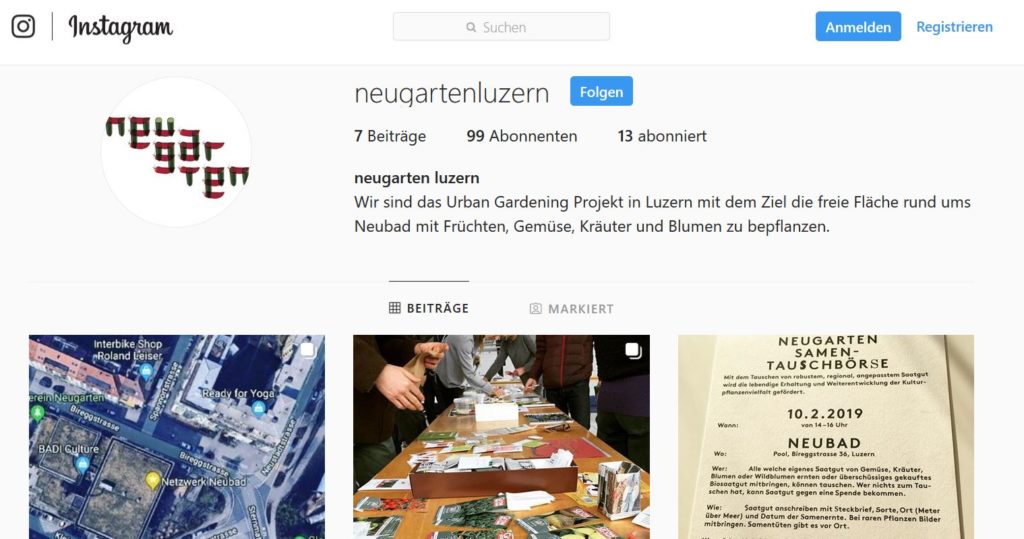View the 13 abonniert list
Screen dimensions: 1024x539
tap(662, 136)
